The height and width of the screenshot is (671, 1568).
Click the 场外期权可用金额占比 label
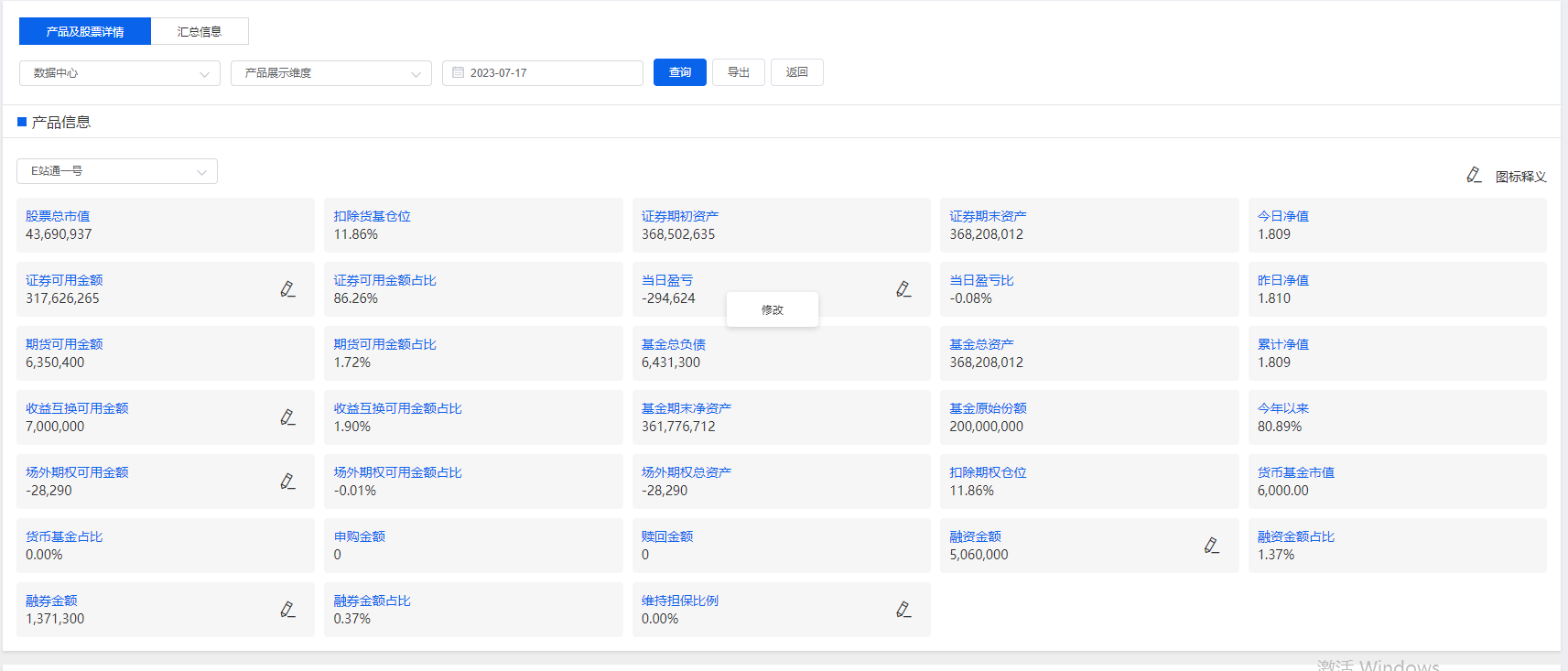click(x=398, y=472)
